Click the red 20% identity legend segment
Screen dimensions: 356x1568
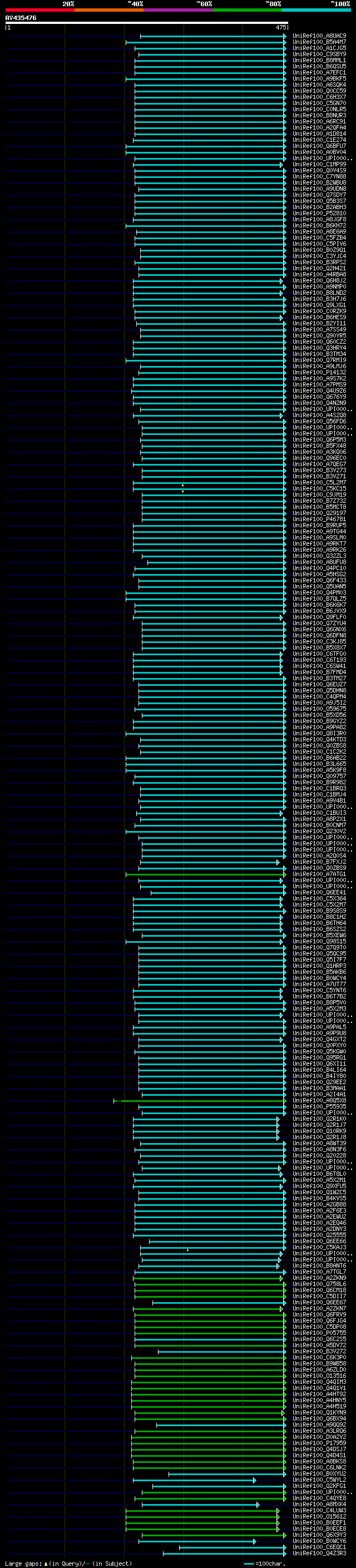(x=40, y=10)
